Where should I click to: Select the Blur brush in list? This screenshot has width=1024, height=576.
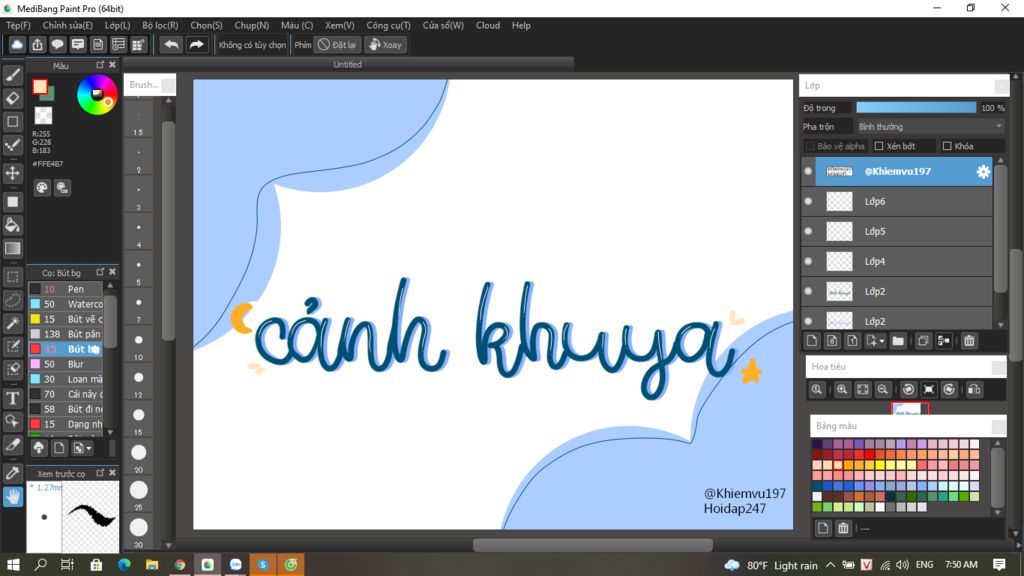tap(65, 364)
